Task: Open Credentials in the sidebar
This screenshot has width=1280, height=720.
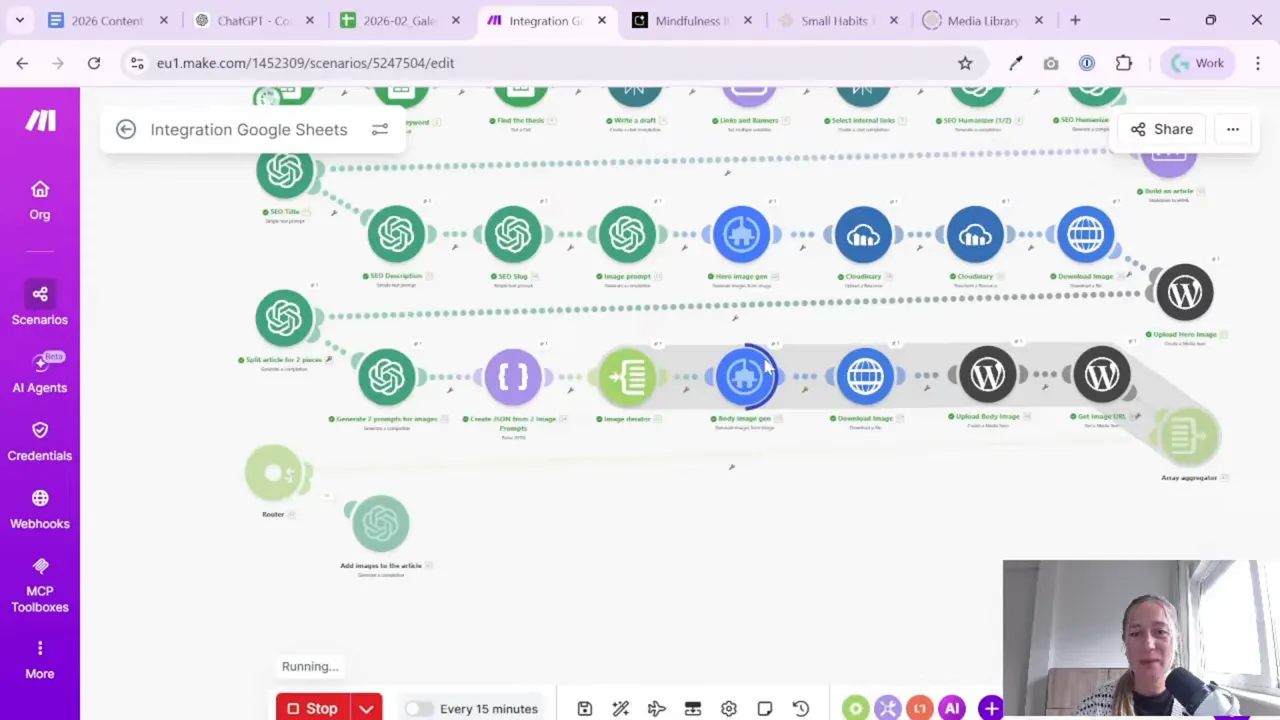Action: [40, 441]
